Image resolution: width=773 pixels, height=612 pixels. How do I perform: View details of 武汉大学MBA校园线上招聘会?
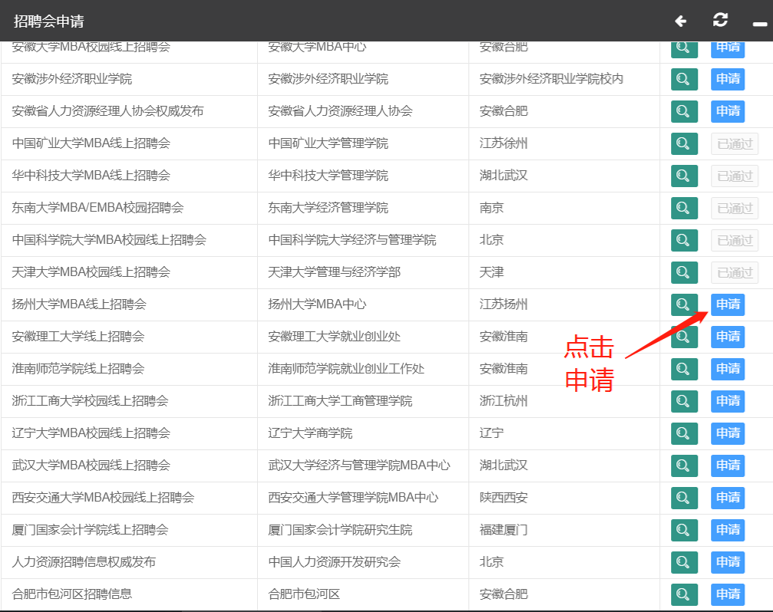[x=684, y=466]
